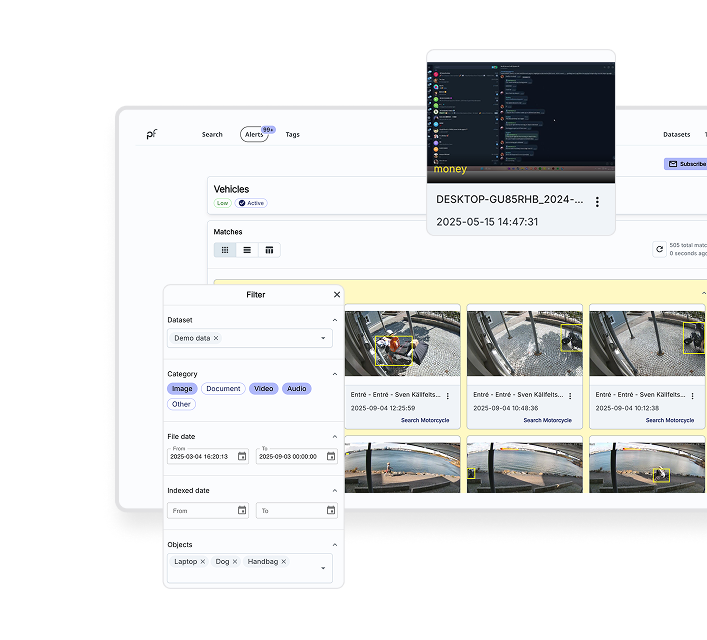Go to the Search tab
707x640 pixels.
(x=212, y=134)
